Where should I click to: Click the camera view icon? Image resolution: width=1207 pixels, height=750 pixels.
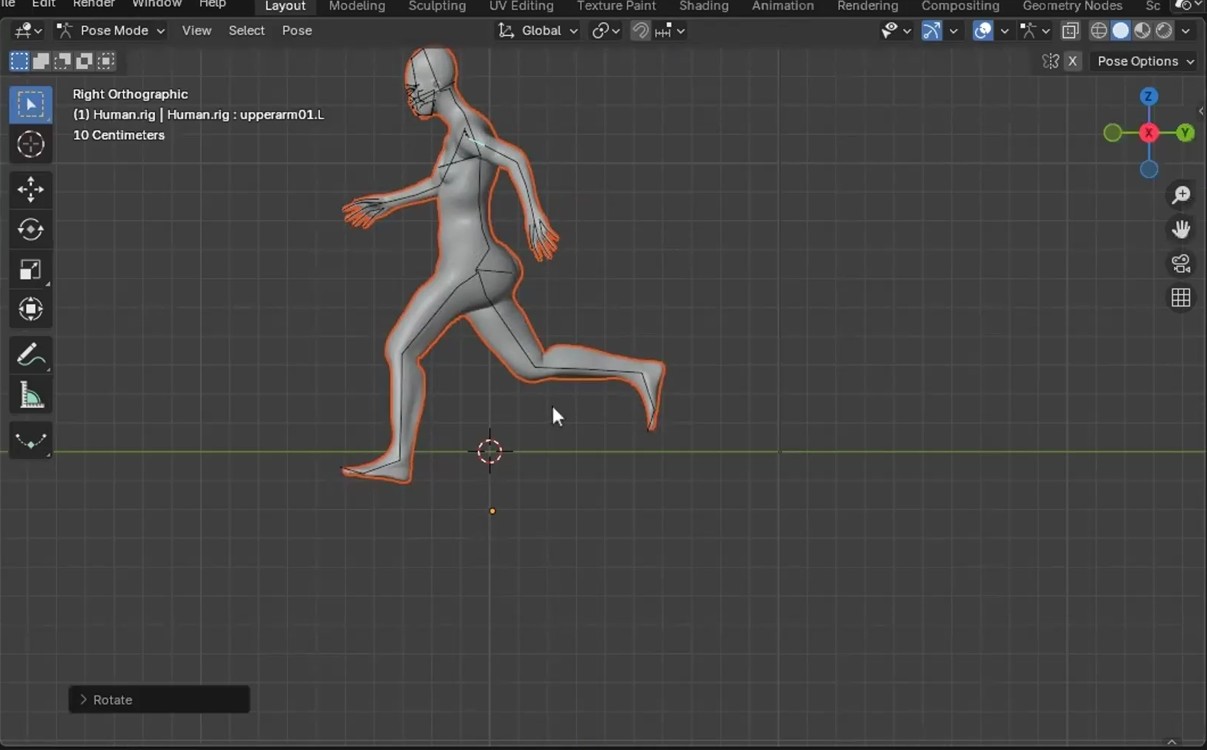pos(1181,264)
